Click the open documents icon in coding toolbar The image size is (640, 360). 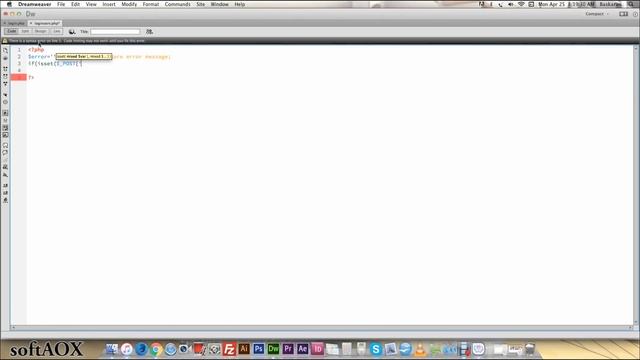tap(5, 51)
